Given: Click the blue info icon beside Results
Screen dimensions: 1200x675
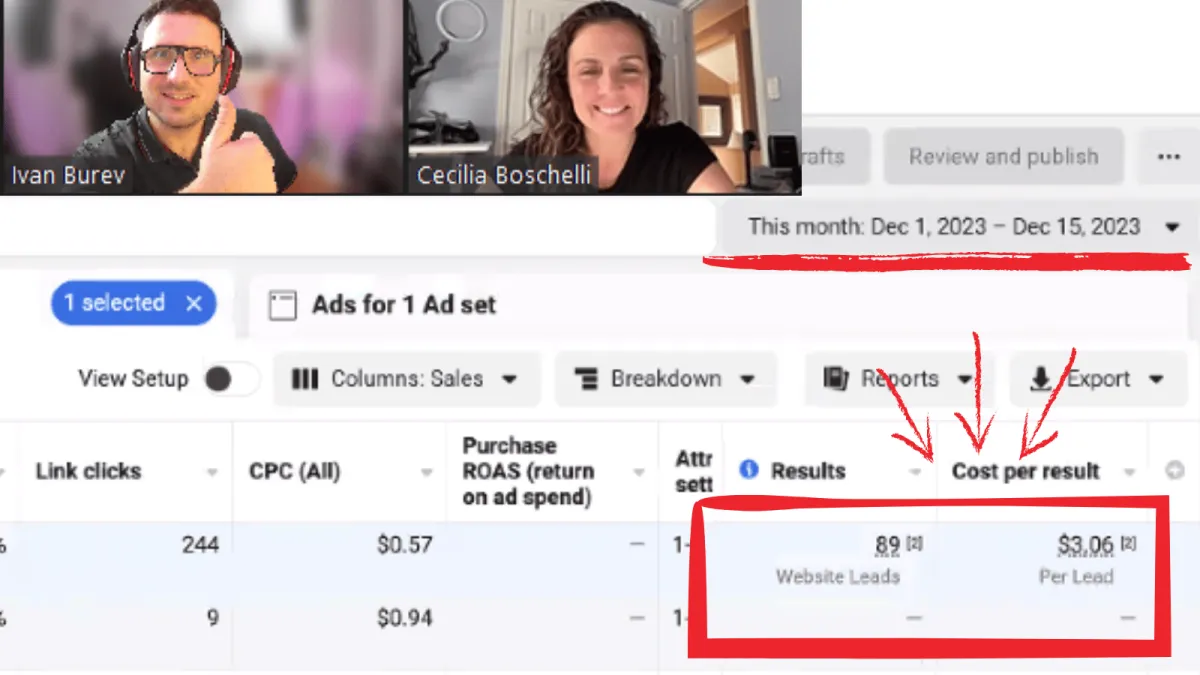Looking at the screenshot, I should [748, 470].
